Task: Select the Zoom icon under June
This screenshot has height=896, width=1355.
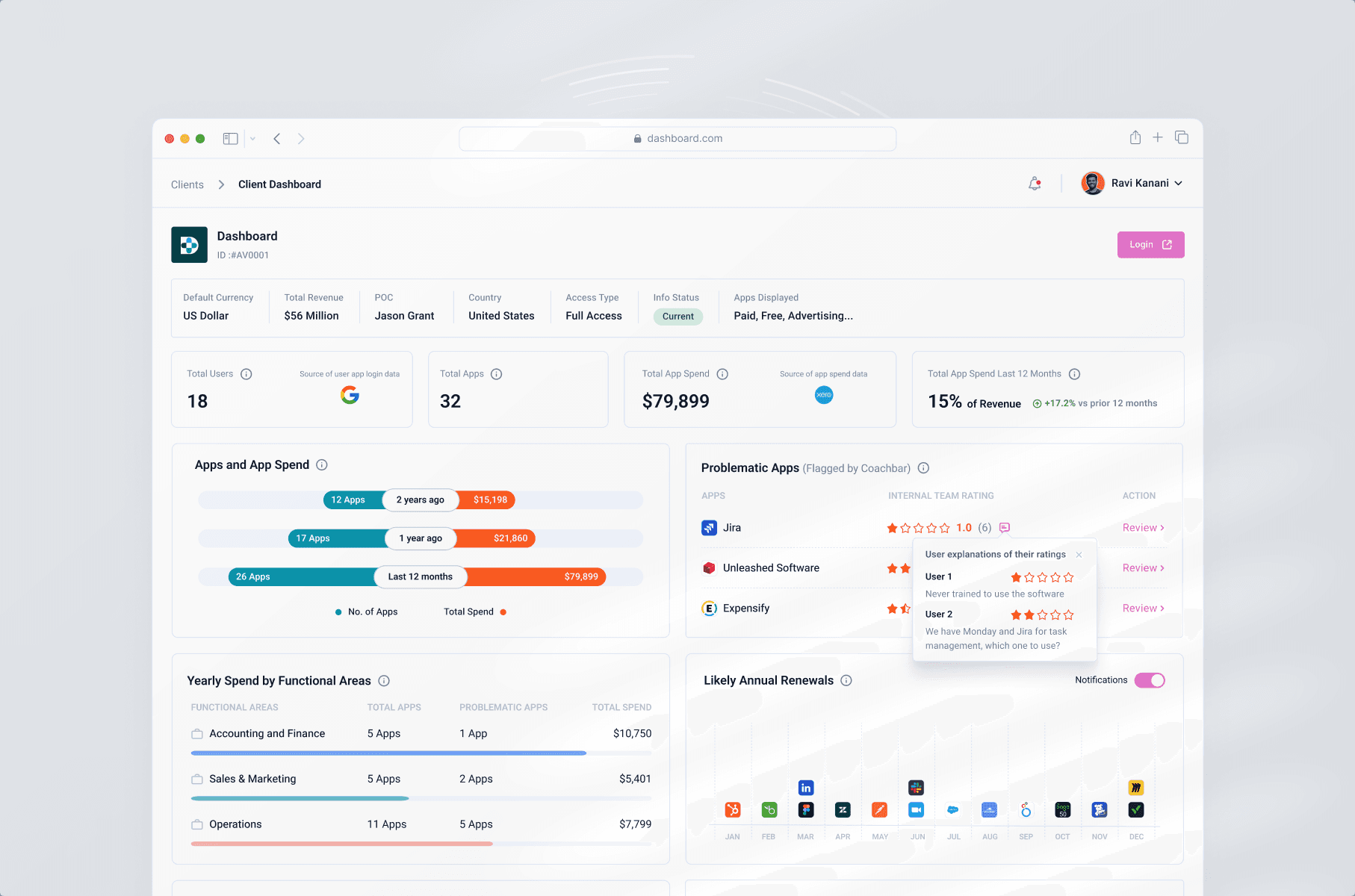Action: point(916,810)
